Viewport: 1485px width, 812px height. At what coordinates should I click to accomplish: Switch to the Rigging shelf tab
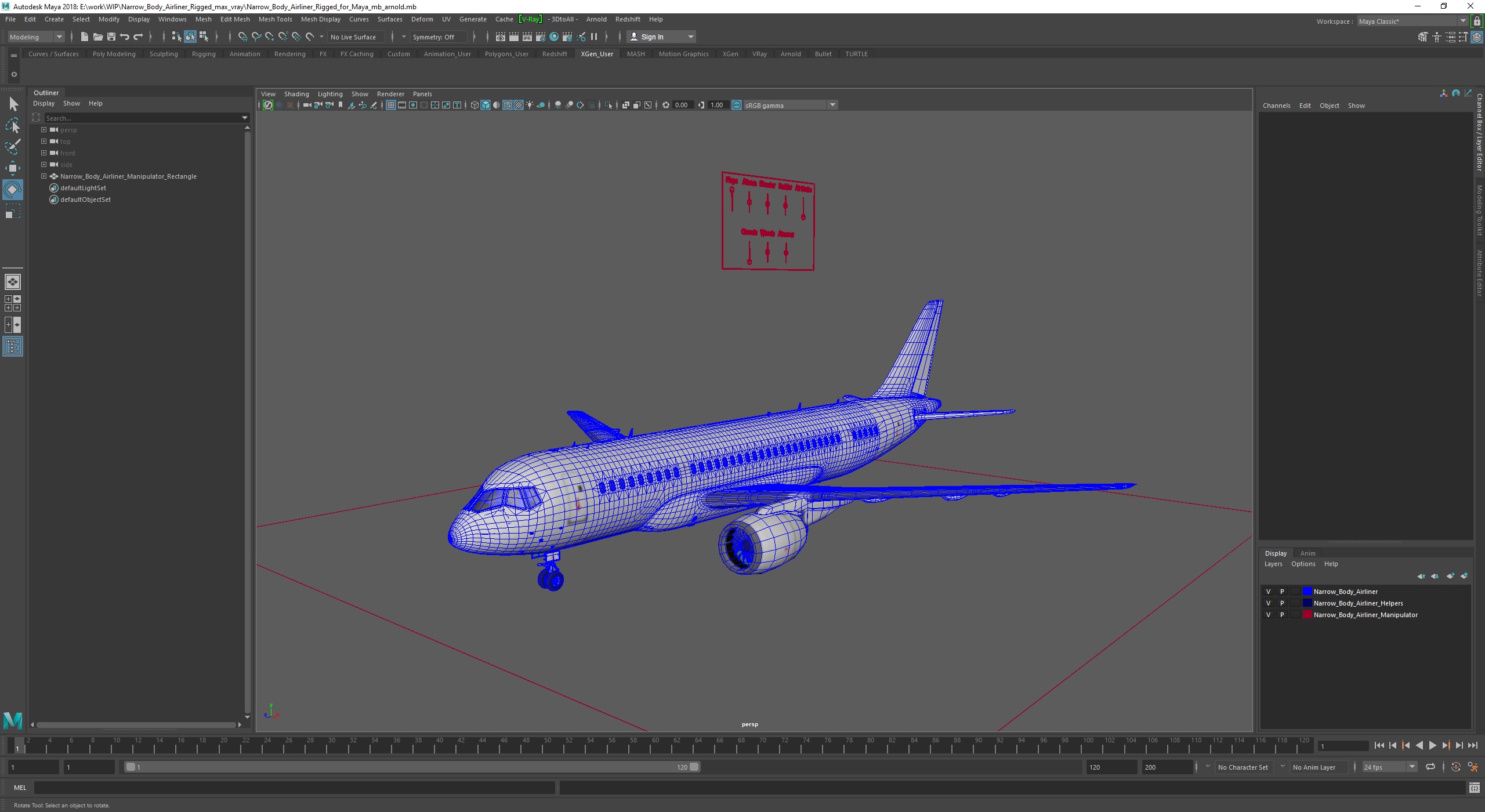[204, 54]
